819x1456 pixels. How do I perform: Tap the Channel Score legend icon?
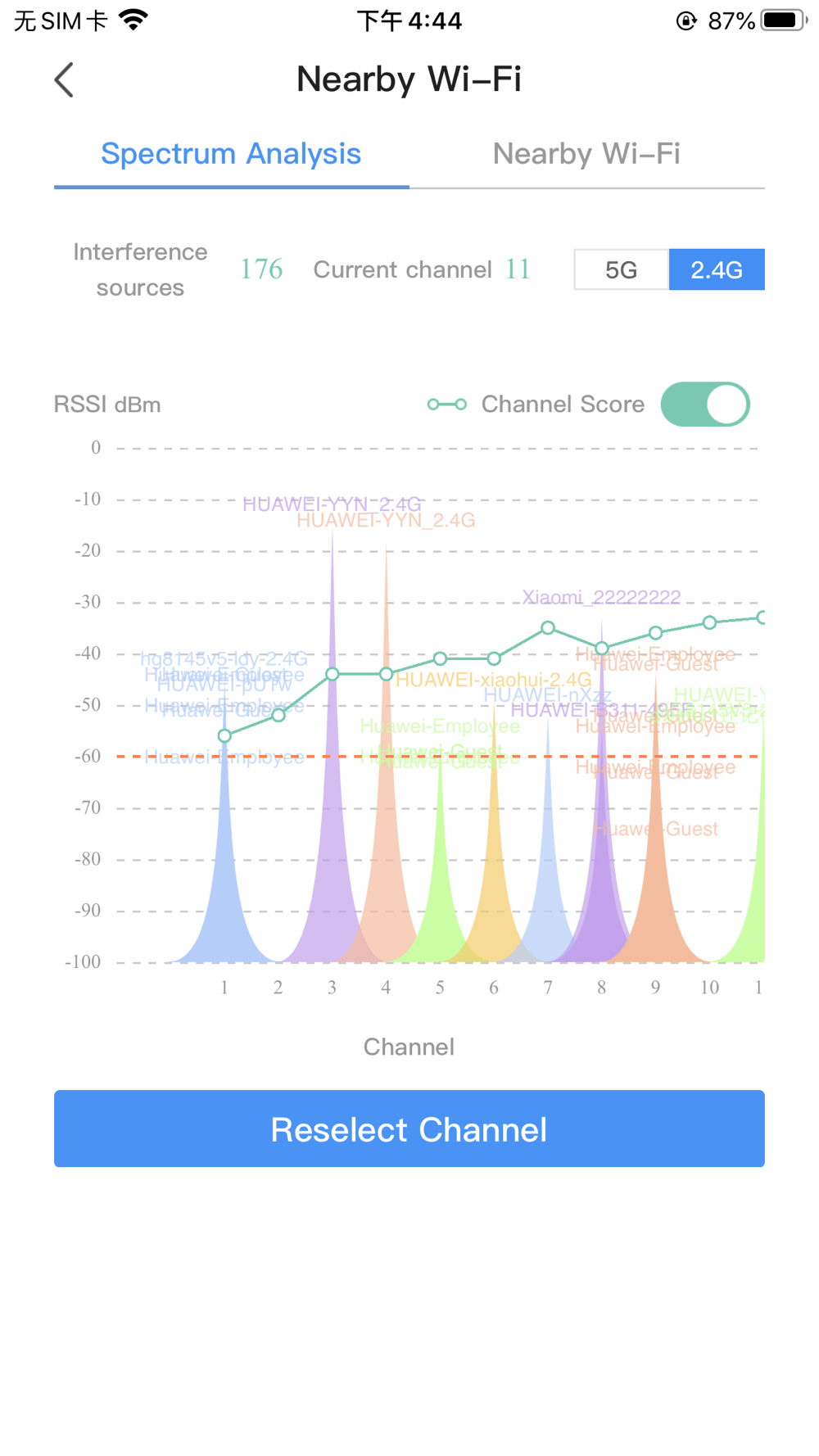pos(447,405)
